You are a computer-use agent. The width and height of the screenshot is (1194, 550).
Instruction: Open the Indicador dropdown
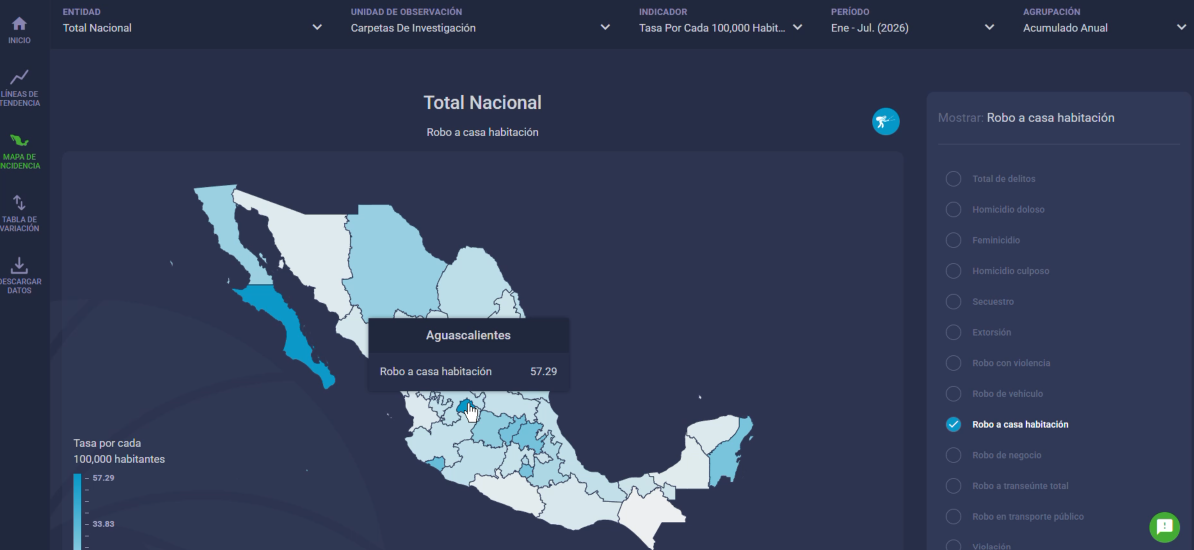coord(720,27)
